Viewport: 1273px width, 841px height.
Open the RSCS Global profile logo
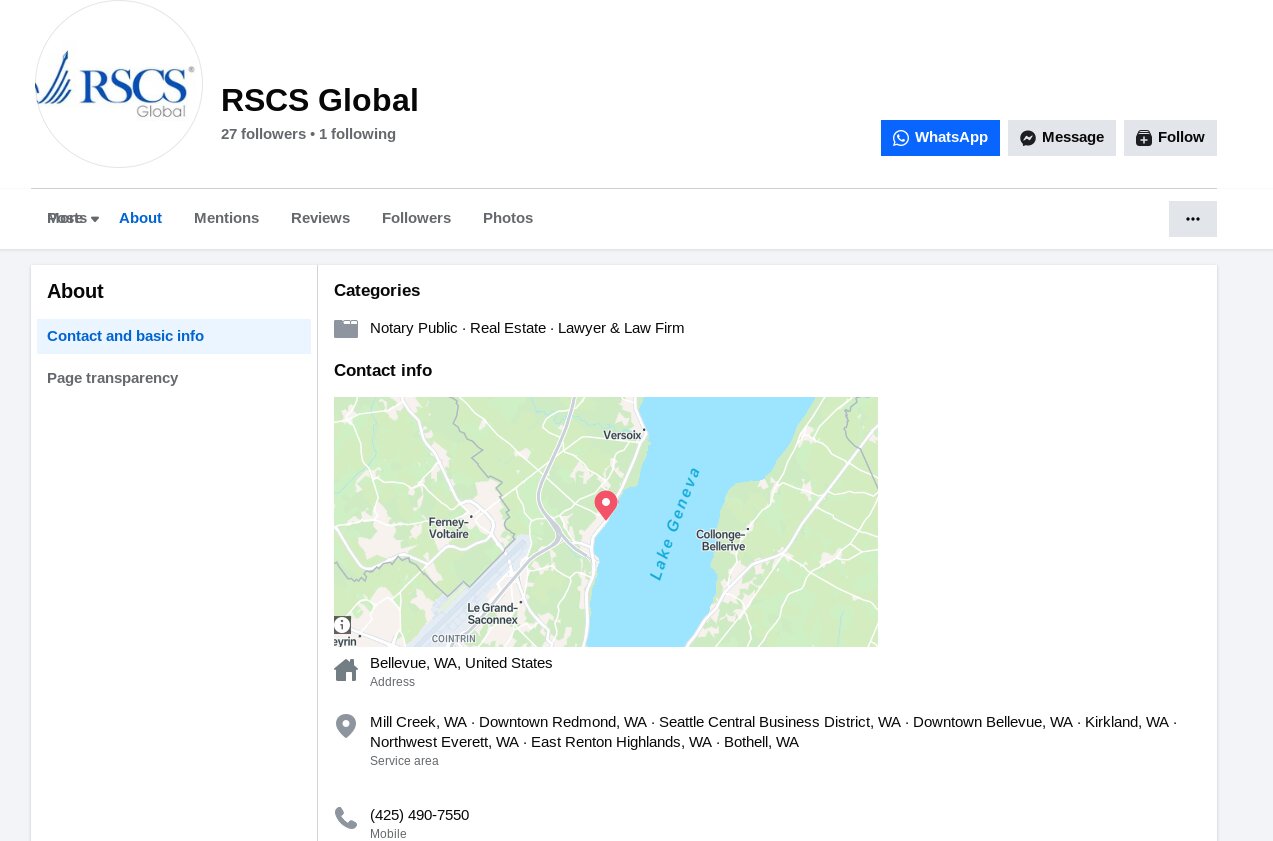[119, 84]
